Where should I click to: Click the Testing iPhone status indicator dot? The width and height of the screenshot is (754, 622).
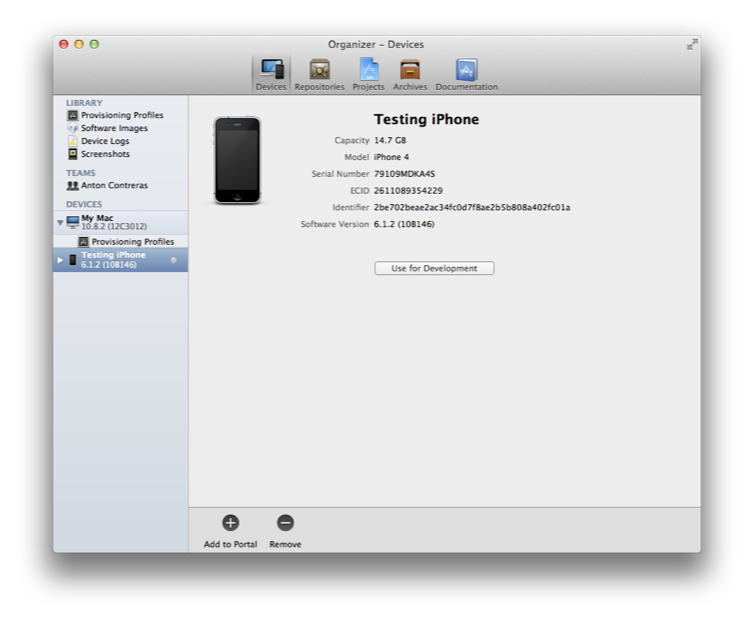tap(173, 260)
